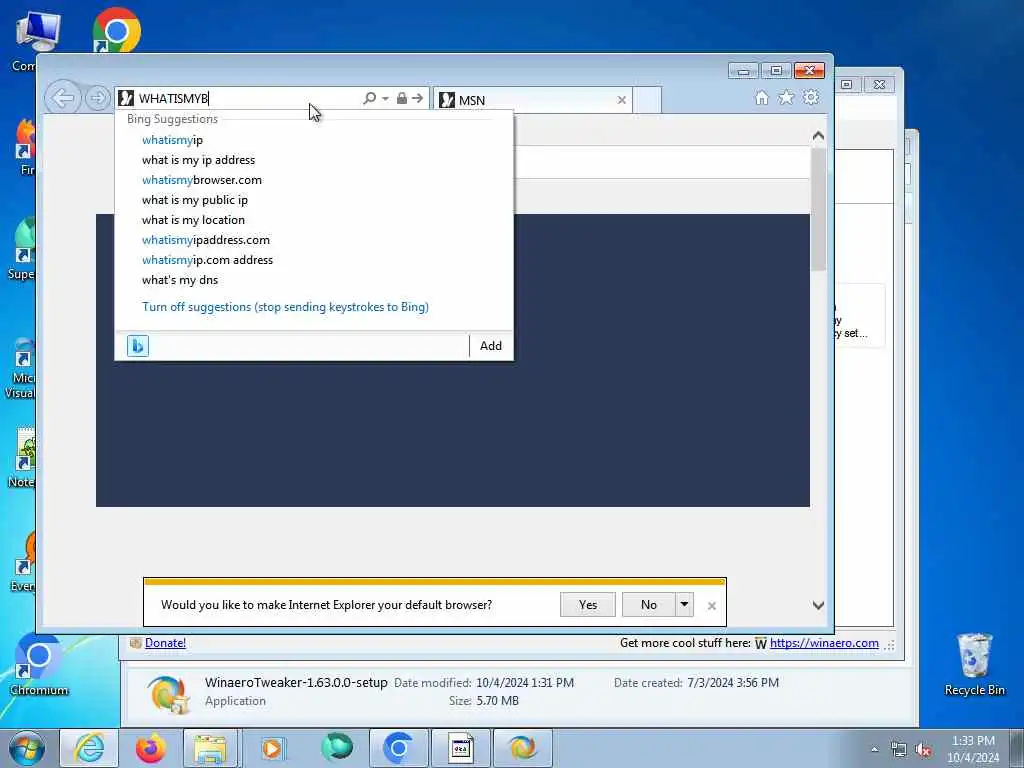Click the Add search provider button
This screenshot has width=1024, height=768.
pos(491,346)
